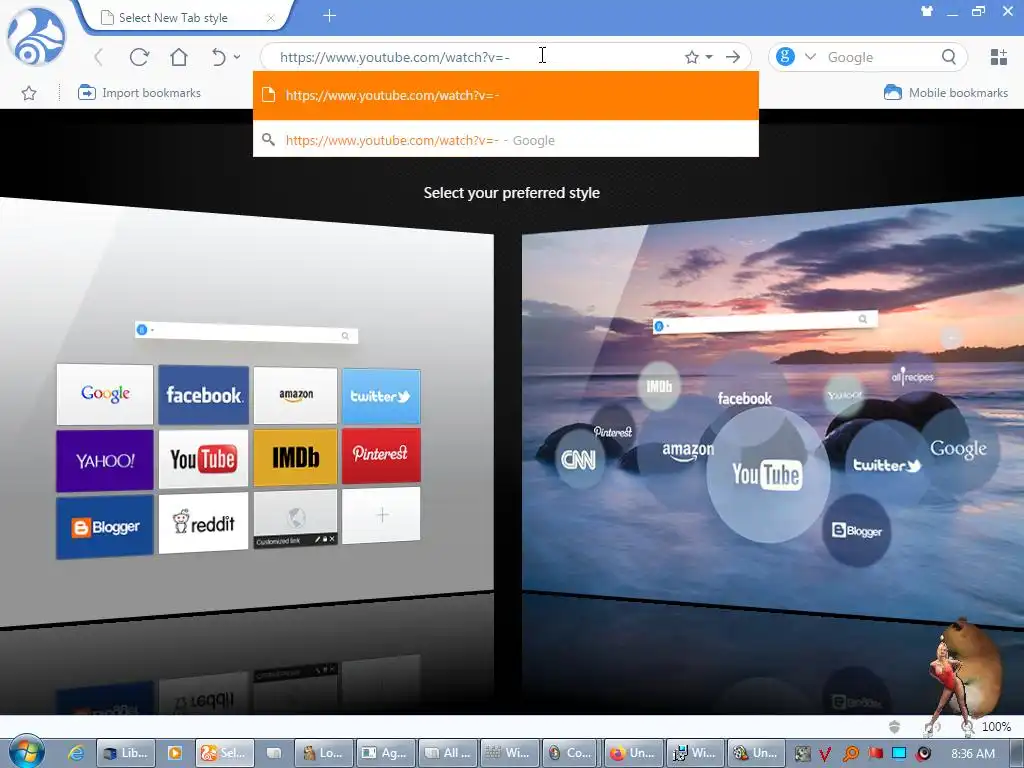Bookmark this page with the star icon
Viewport: 1024px width, 768px height.
pos(692,57)
